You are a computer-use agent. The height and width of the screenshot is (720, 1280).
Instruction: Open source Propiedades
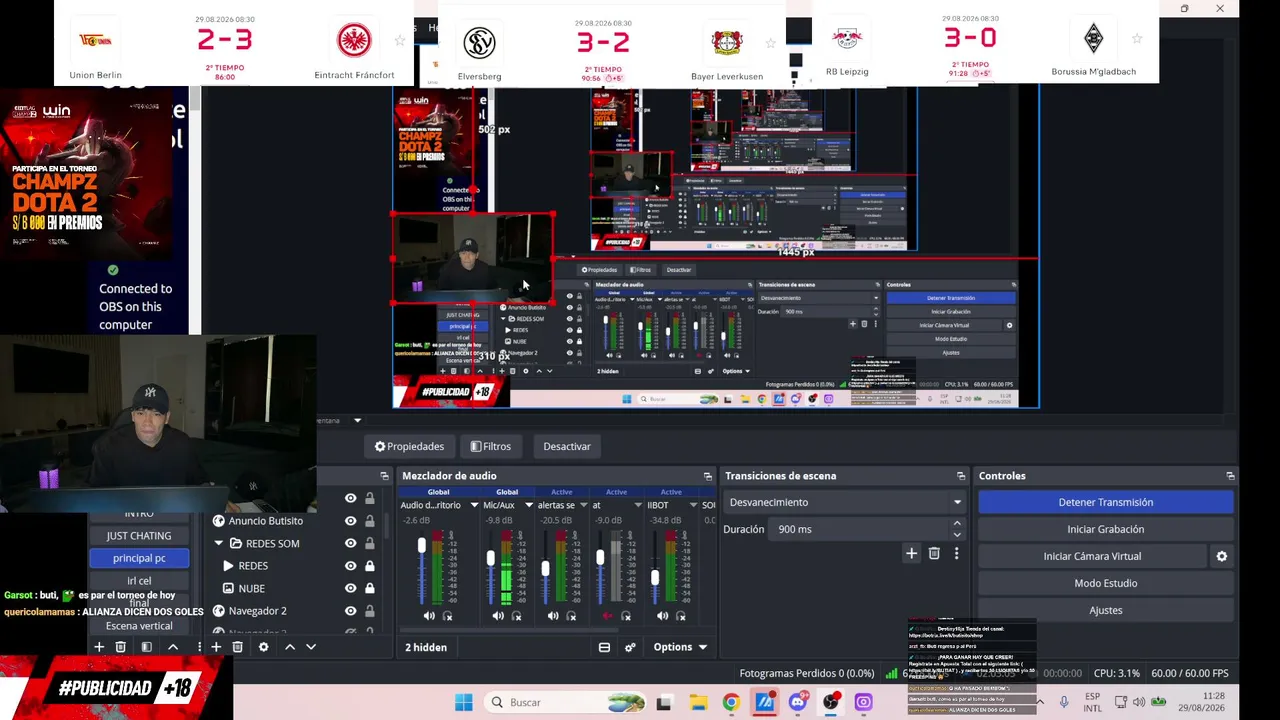(409, 446)
